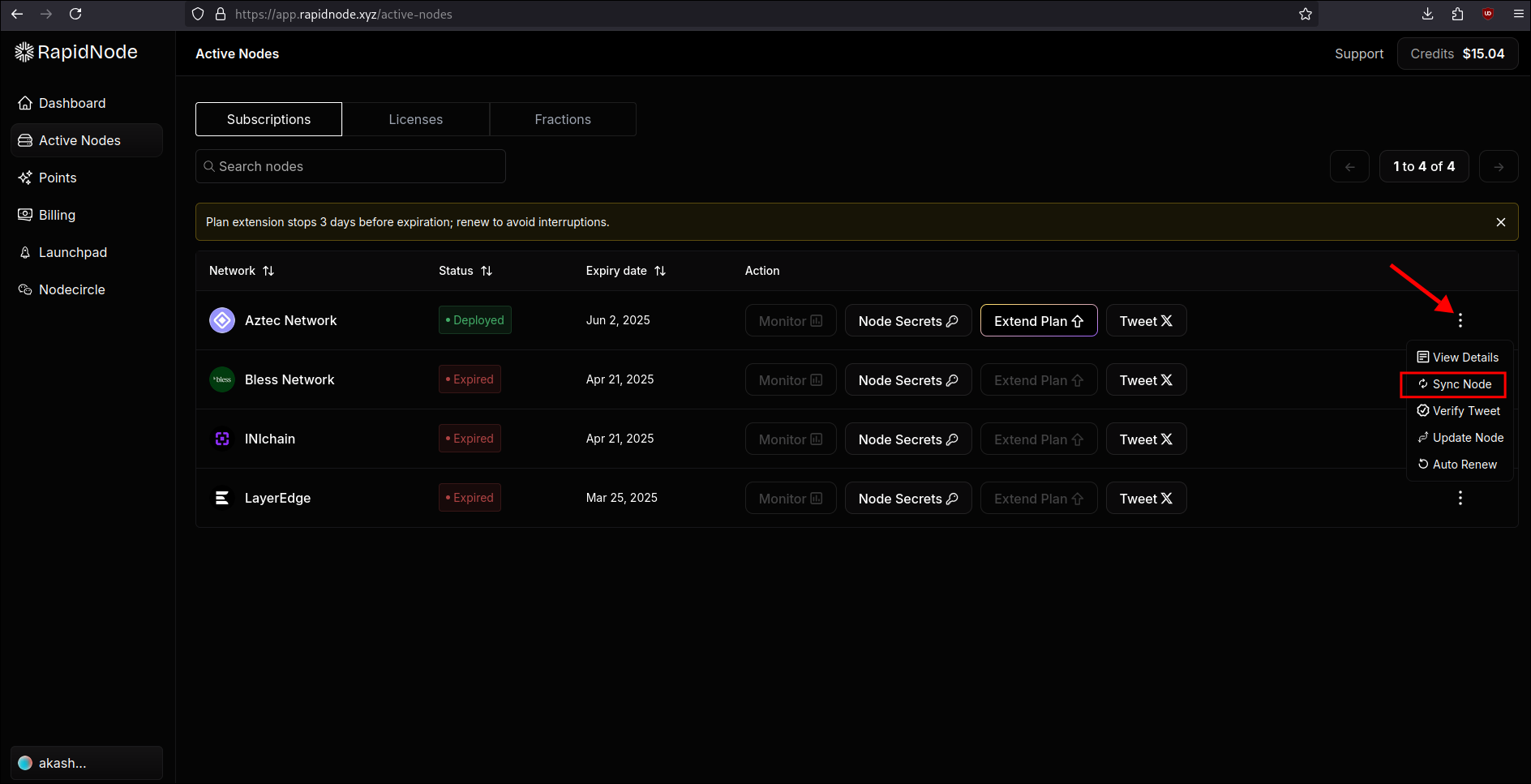The width and height of the screenshot is (1531, 784).
Task: Open the browser extensions menu
Action: point(1458,14)
